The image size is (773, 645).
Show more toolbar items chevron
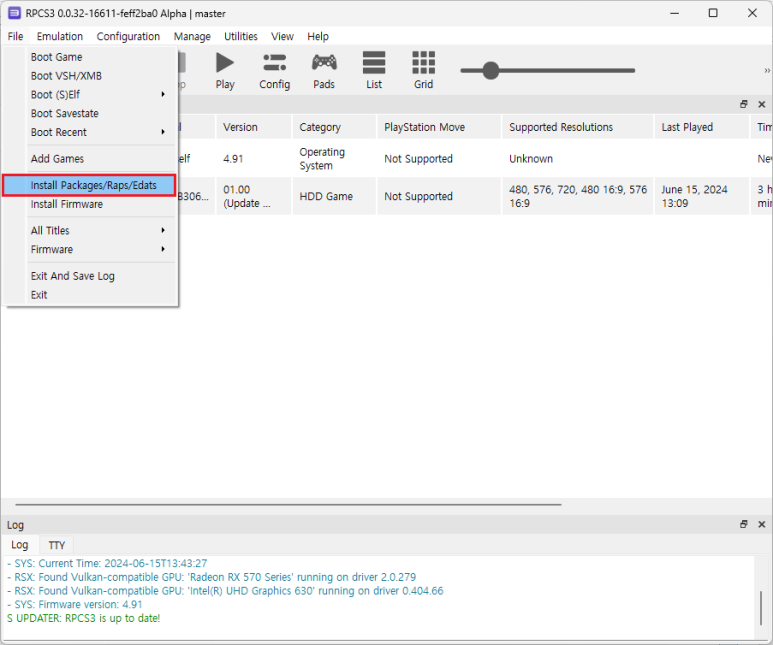pos(767,71)
